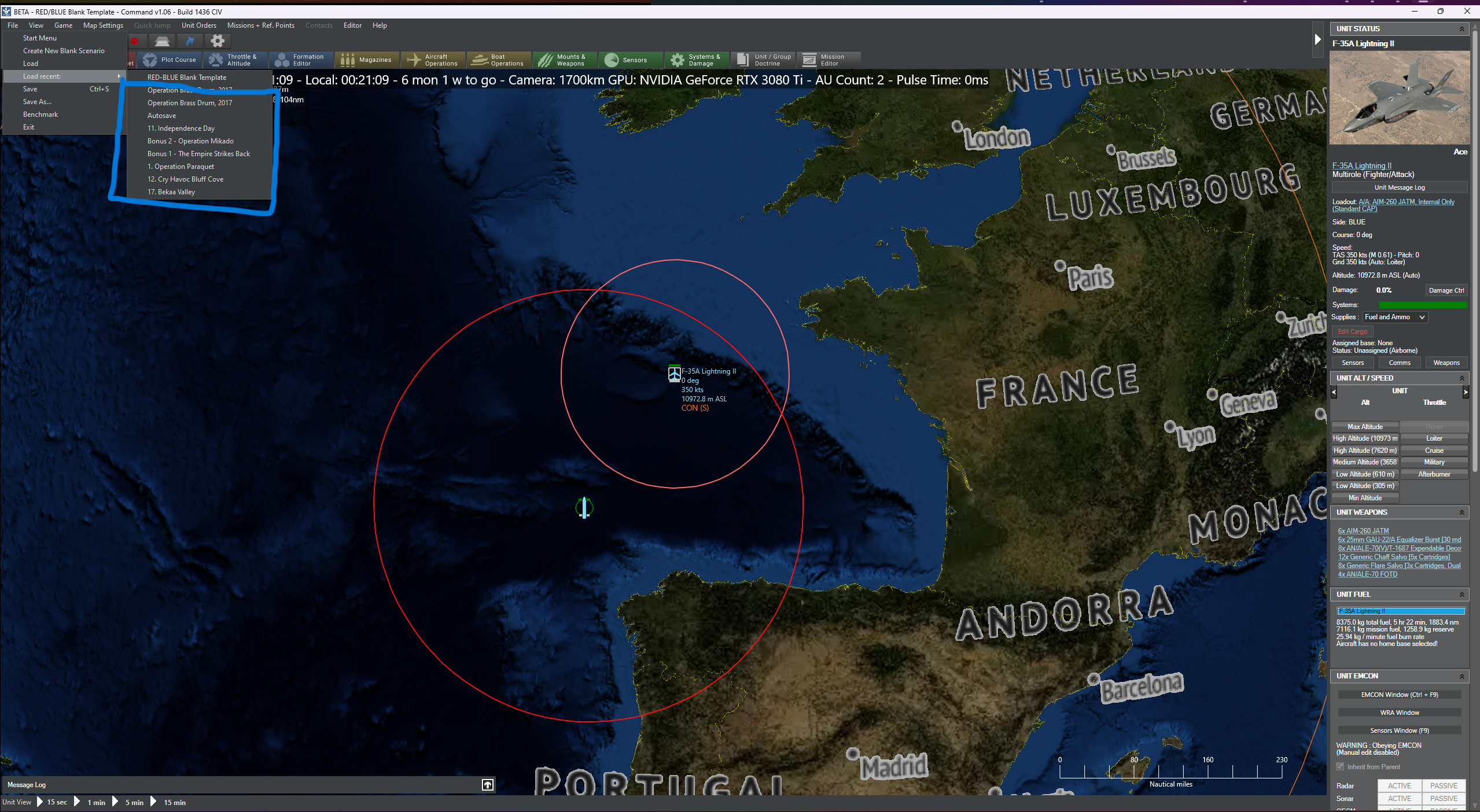1480x812 pixels.
Task: Open the Map Settings menu
Action: (x=103, y=25)
